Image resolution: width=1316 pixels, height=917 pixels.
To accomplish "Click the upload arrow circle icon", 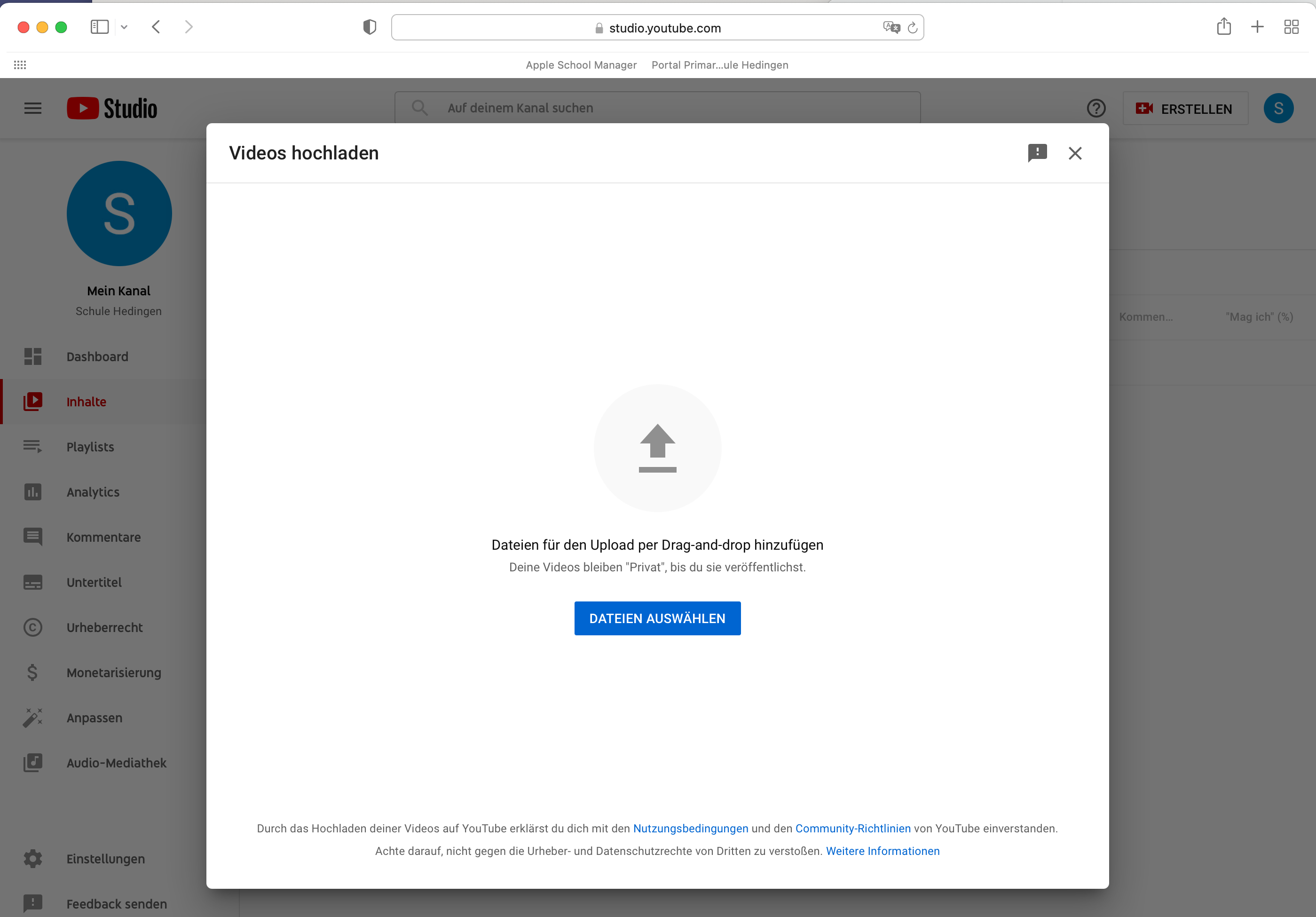I will [x=657, y=448].
